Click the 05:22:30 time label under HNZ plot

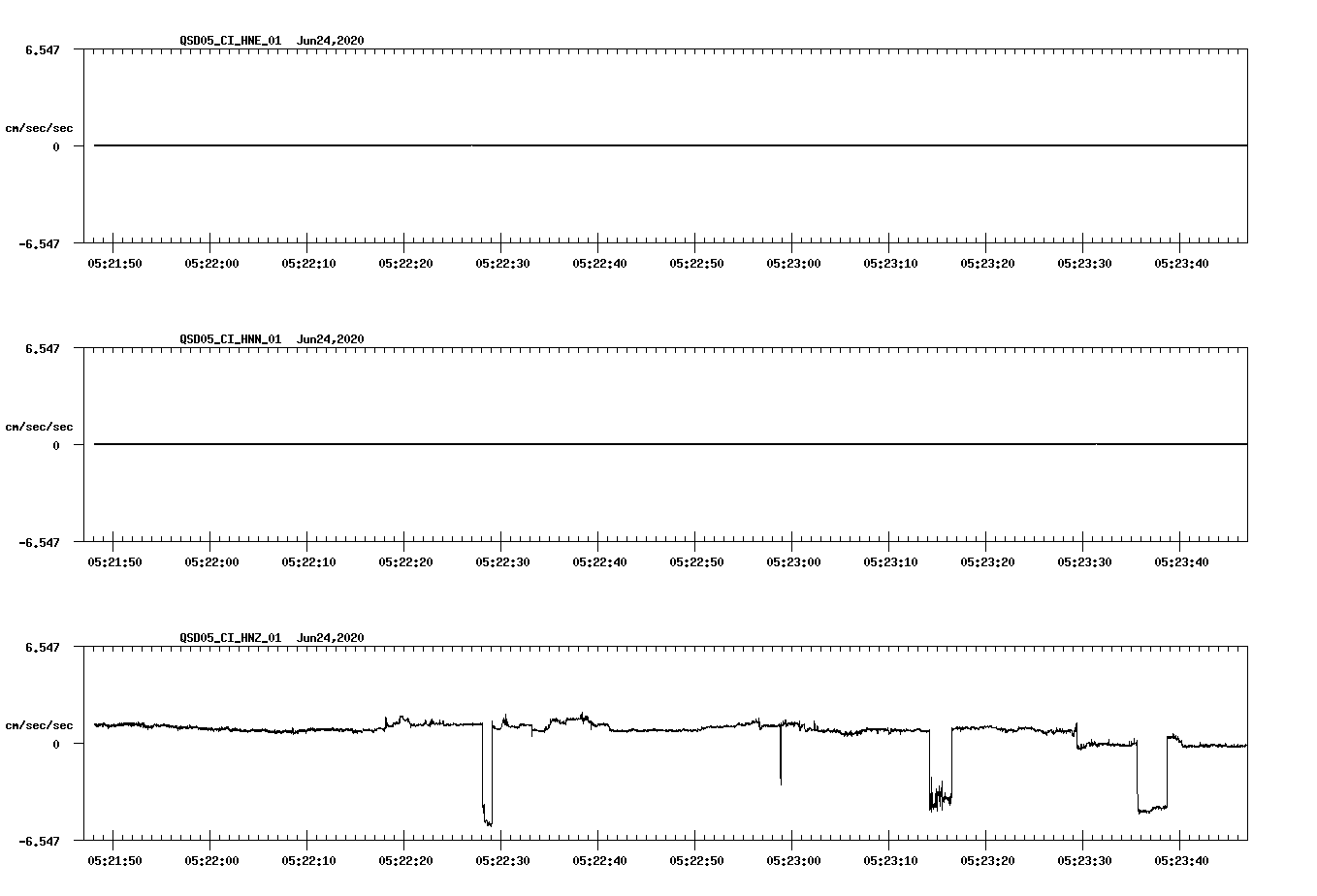[x=502, y=860]
